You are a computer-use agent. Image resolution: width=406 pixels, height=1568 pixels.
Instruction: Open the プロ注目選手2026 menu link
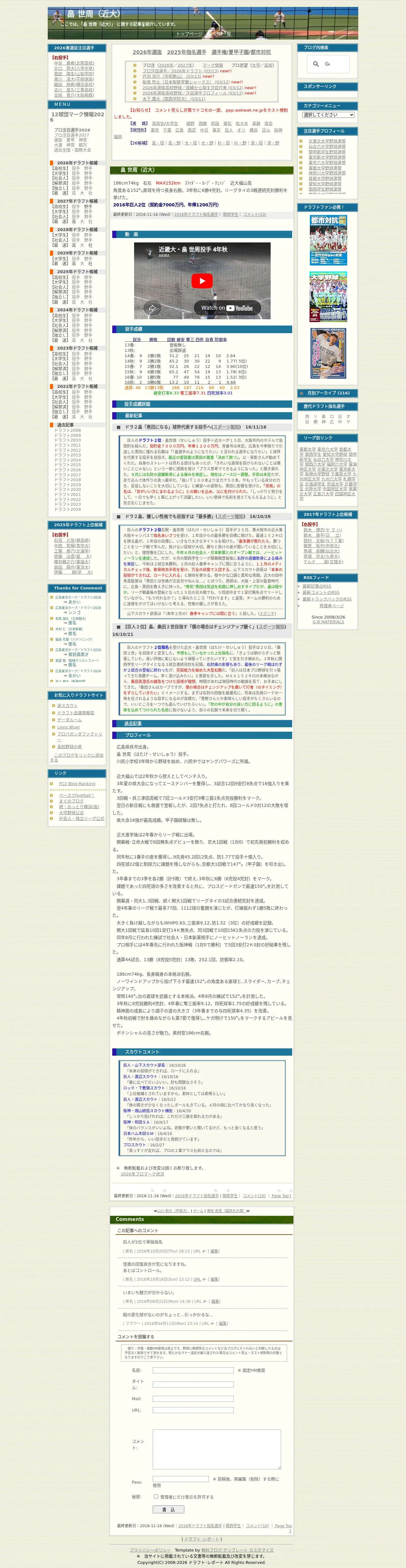click(x=72, y=130)
